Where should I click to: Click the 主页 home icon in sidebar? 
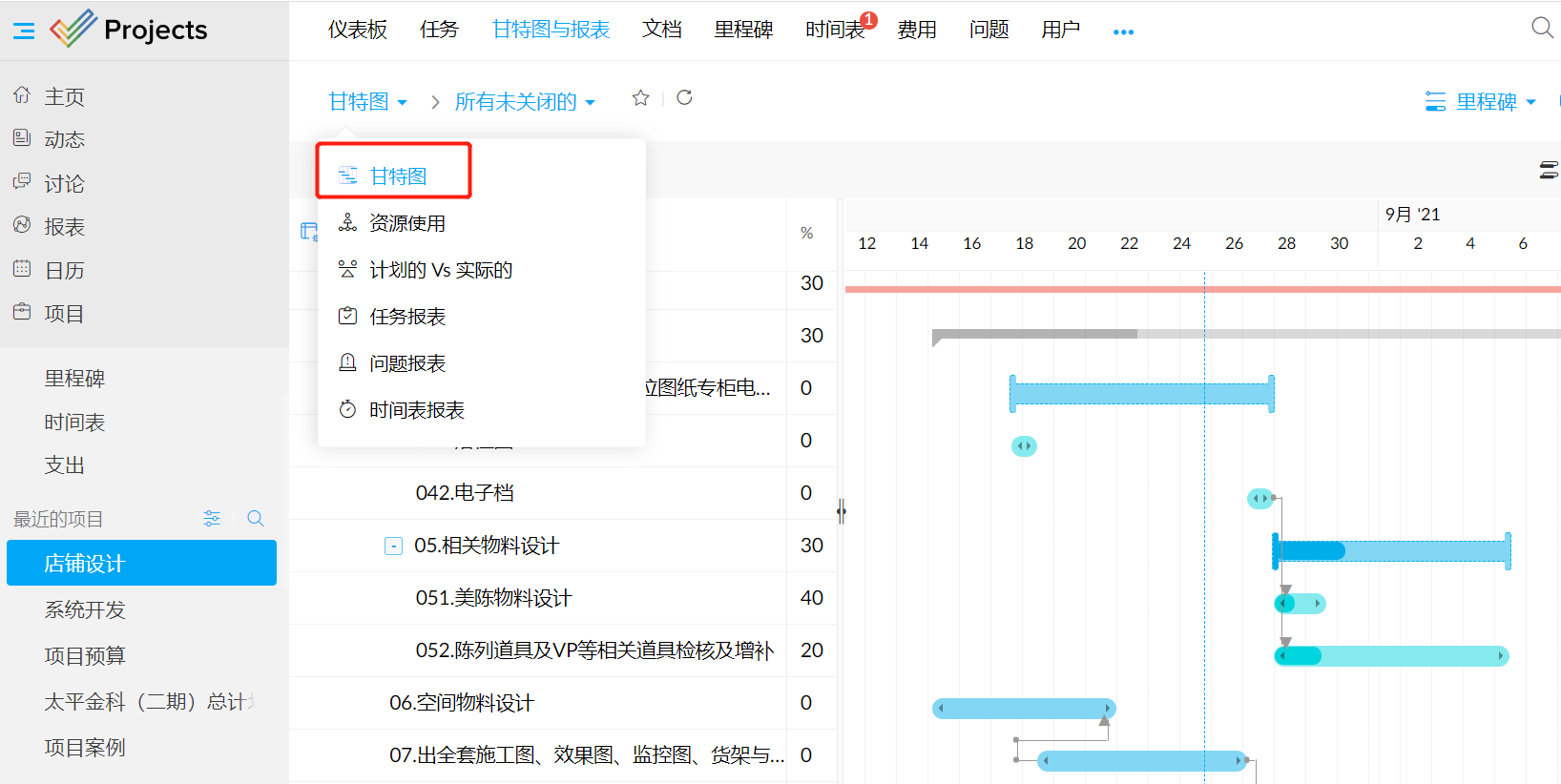coord(22,95)
